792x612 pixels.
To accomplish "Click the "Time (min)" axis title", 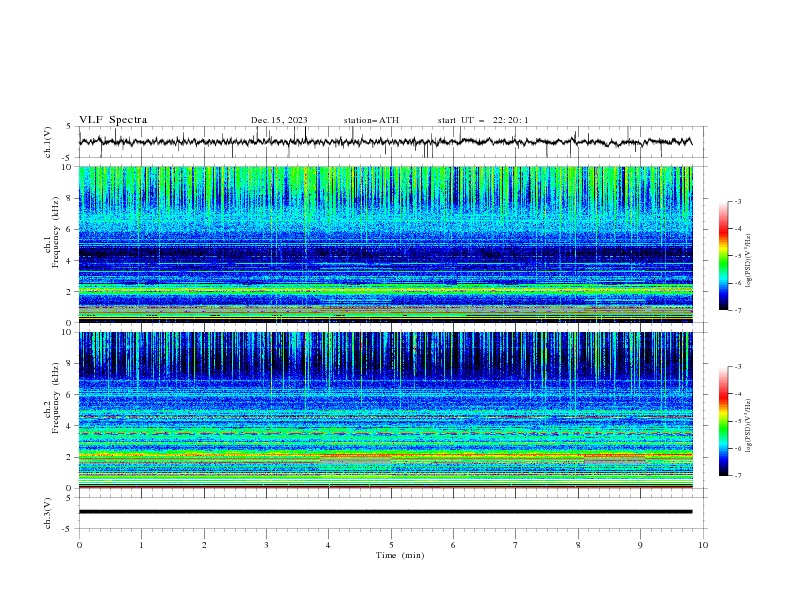I will (400, 555).
